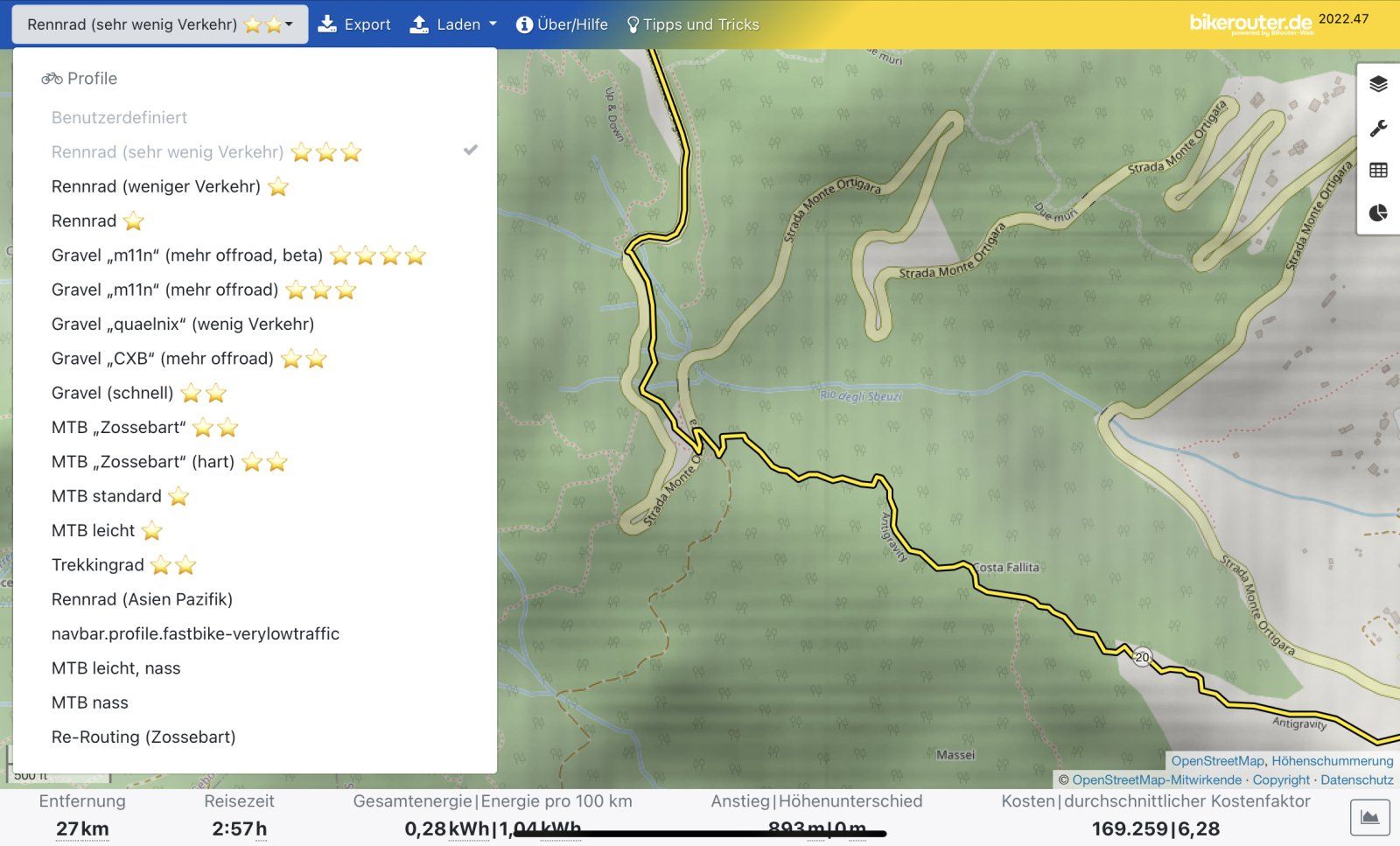Open the table data icon
This screenshot has height=846, width=1400.
click(x=1378, y=171)
